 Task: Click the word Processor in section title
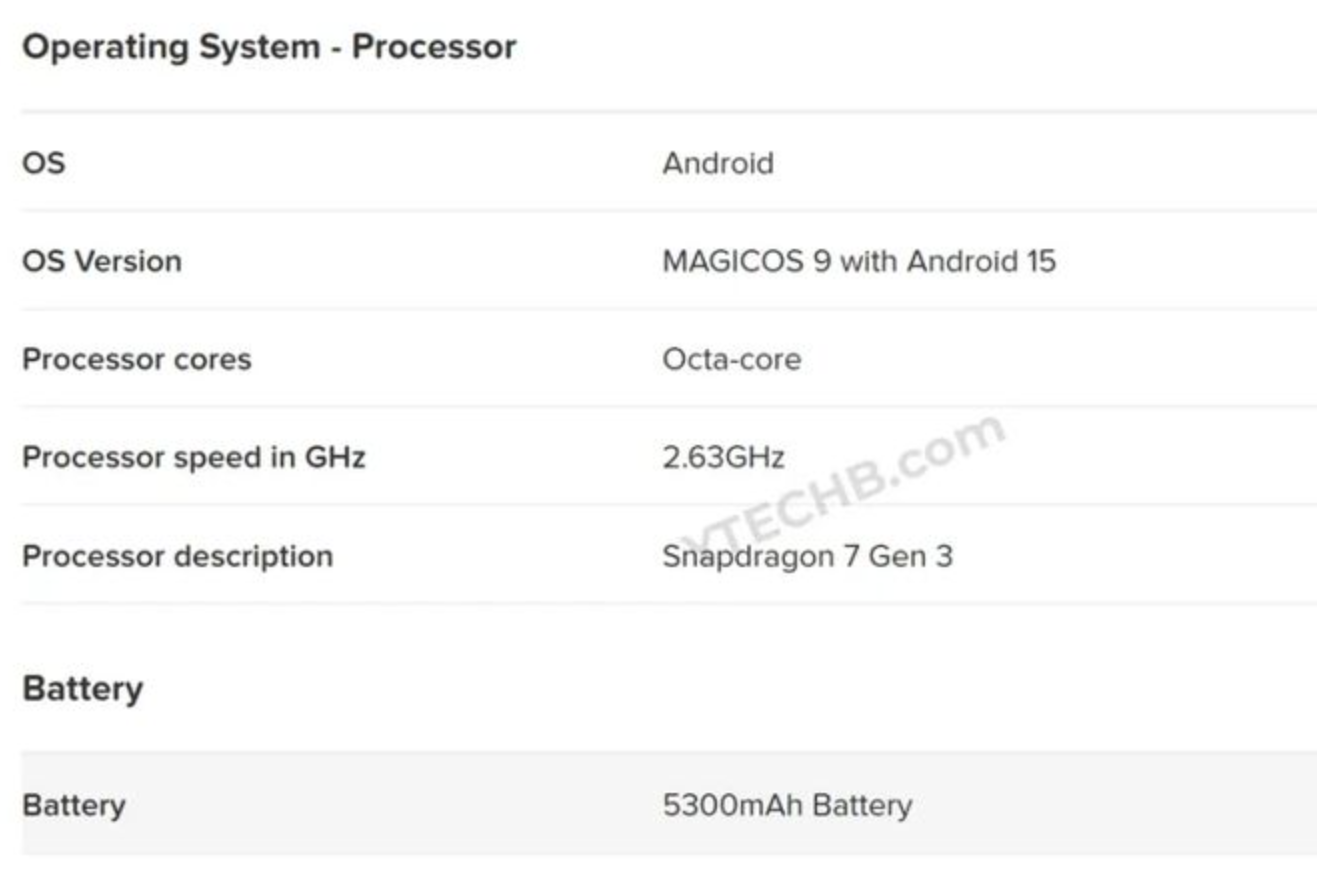(x=434, y=47)
